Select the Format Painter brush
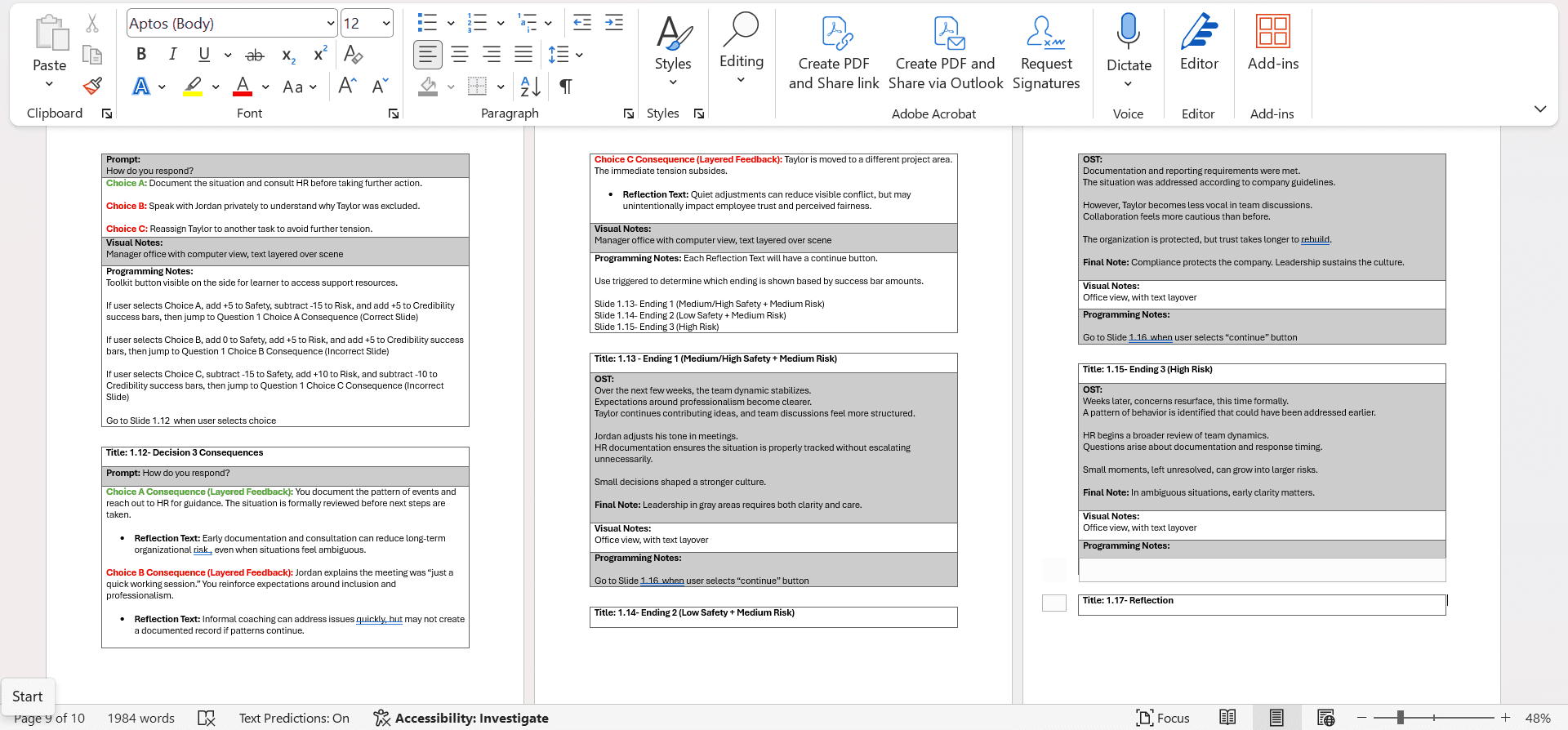The image size is (1568, 730). [x=92, y=86]
